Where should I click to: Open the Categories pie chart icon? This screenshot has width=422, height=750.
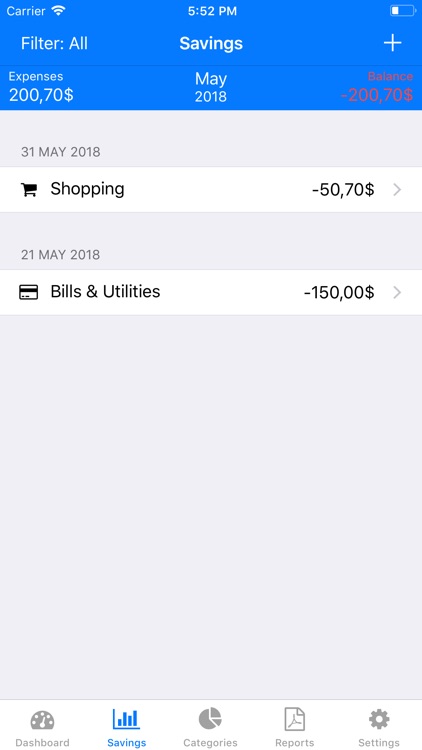(x=210, y=719)
